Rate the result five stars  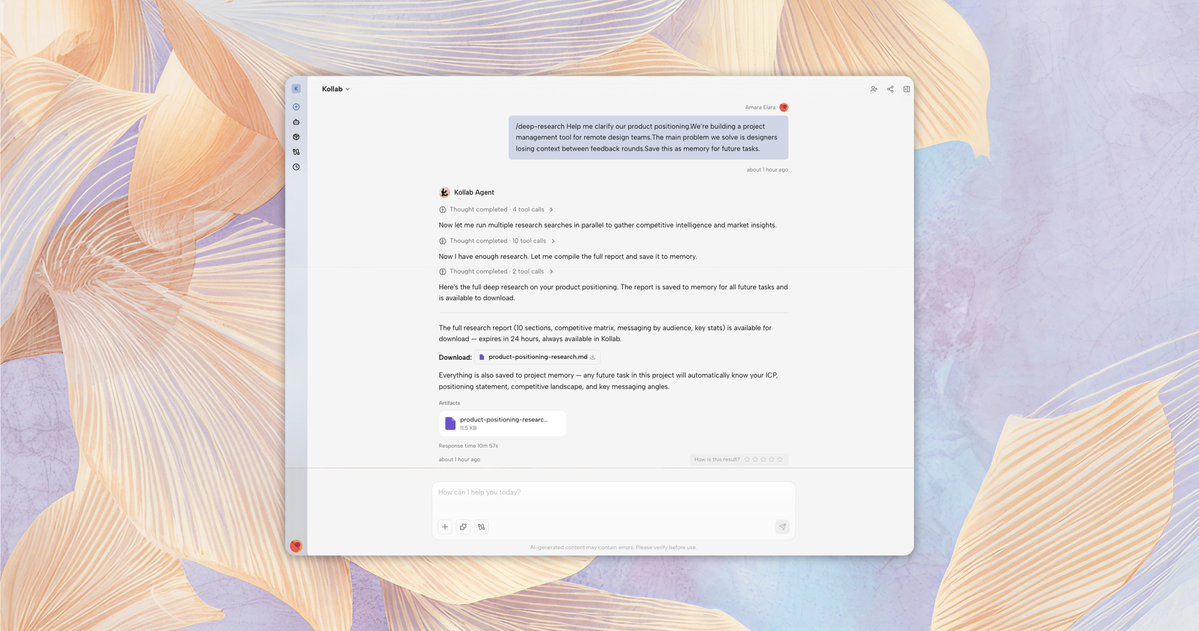[x=780, y=460]
